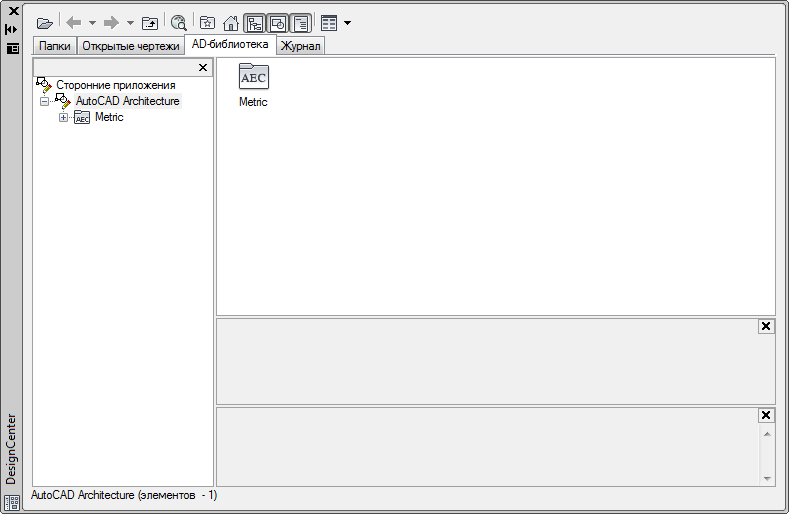
Task: Close the preview pane with its X
Action: [766, 326]
